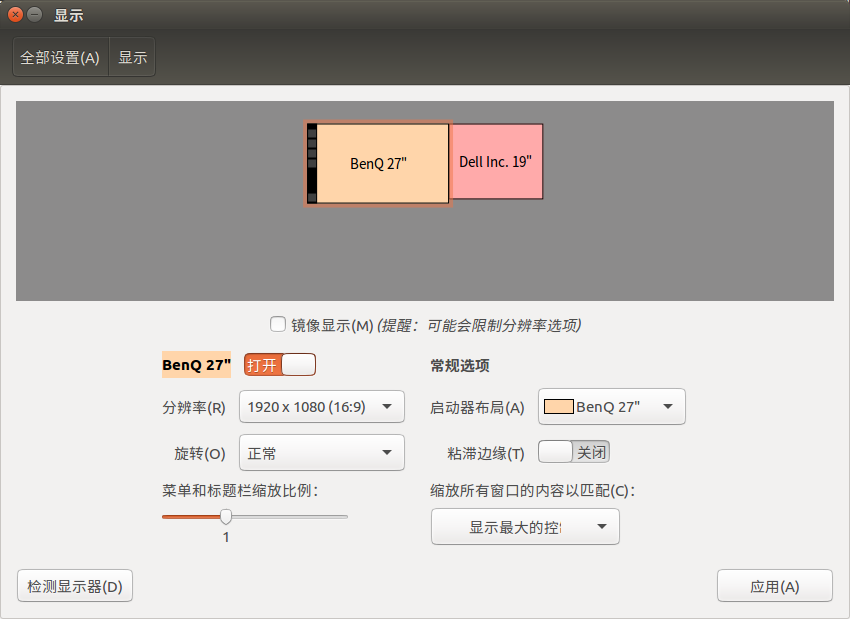Minimize the display settings window

35,15
